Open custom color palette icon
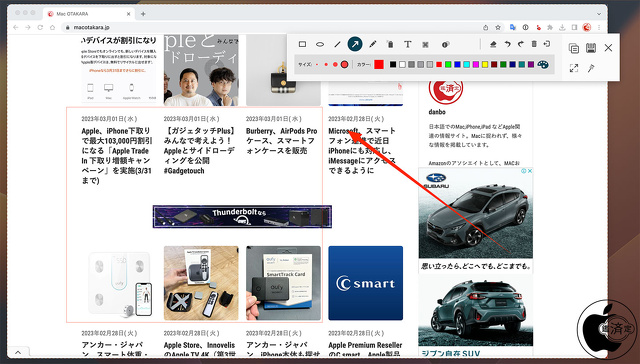The image size is (640, 364). point(543,64)
